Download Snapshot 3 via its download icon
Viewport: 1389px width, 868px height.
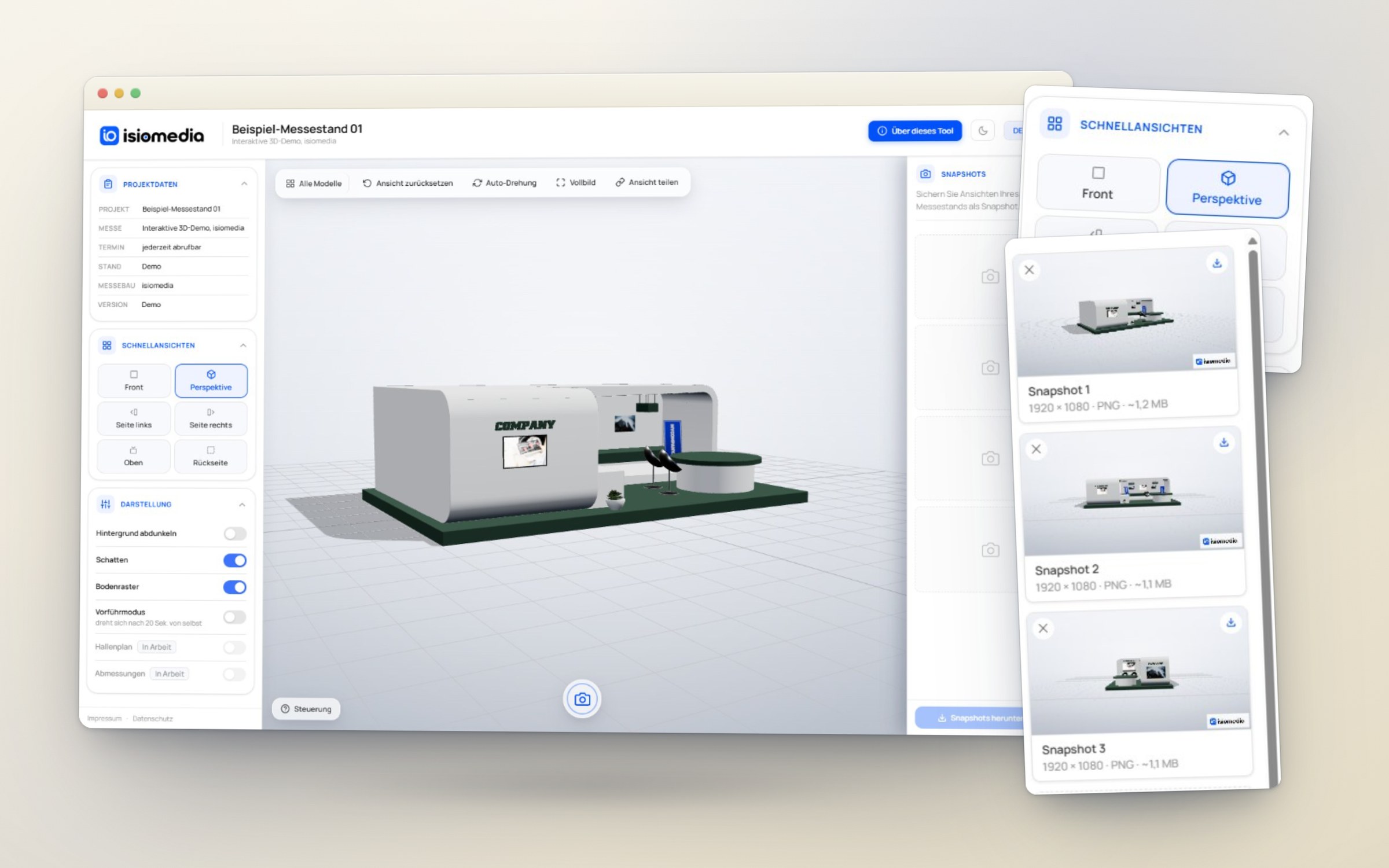[x=1231, y=623]
